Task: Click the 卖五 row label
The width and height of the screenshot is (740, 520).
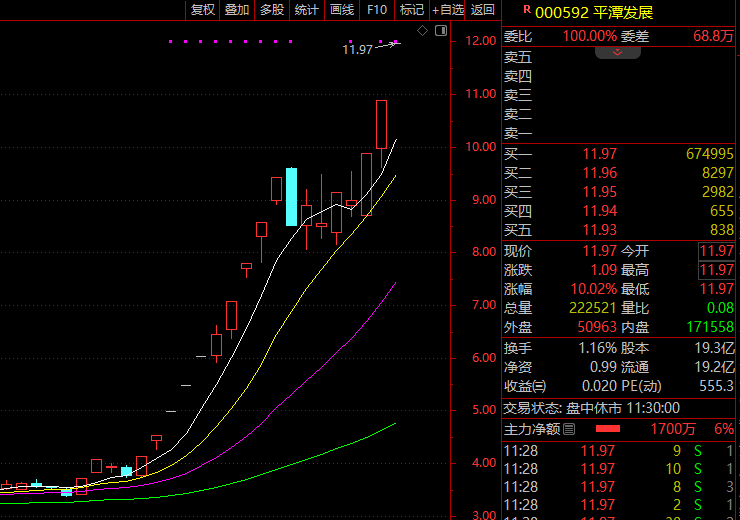Action: pos(518,57)
